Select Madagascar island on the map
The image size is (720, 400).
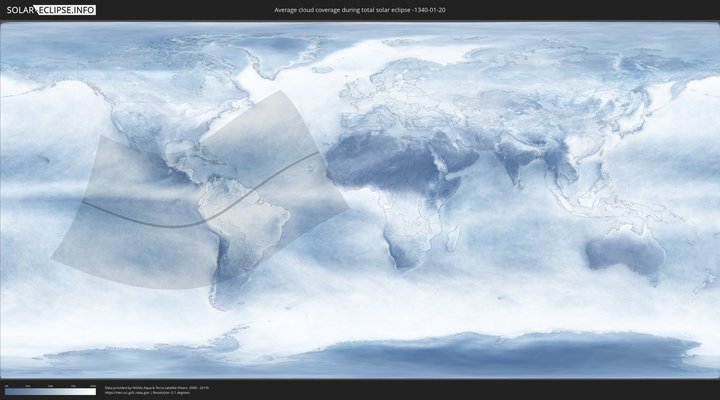(x=455, y=240)
